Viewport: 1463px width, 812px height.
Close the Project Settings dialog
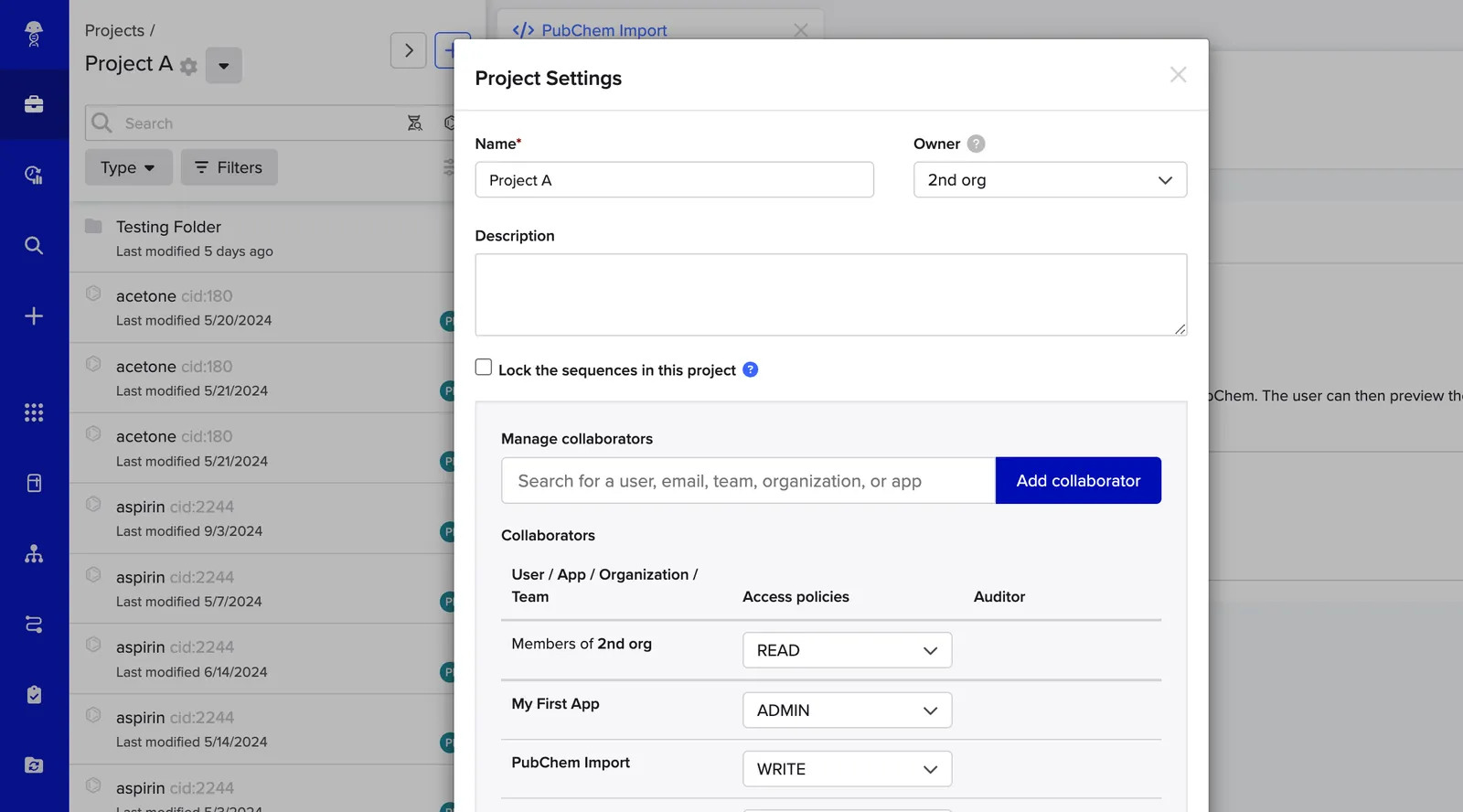click(x=1178, y=75)
